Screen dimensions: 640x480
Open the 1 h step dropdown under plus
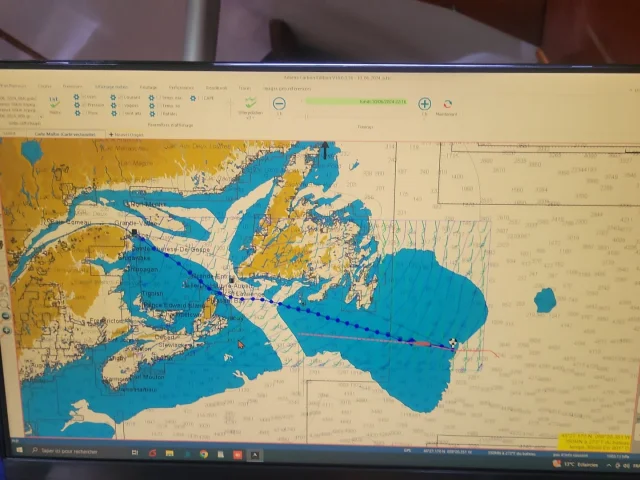pyautogui.click(x=424, y=114)
